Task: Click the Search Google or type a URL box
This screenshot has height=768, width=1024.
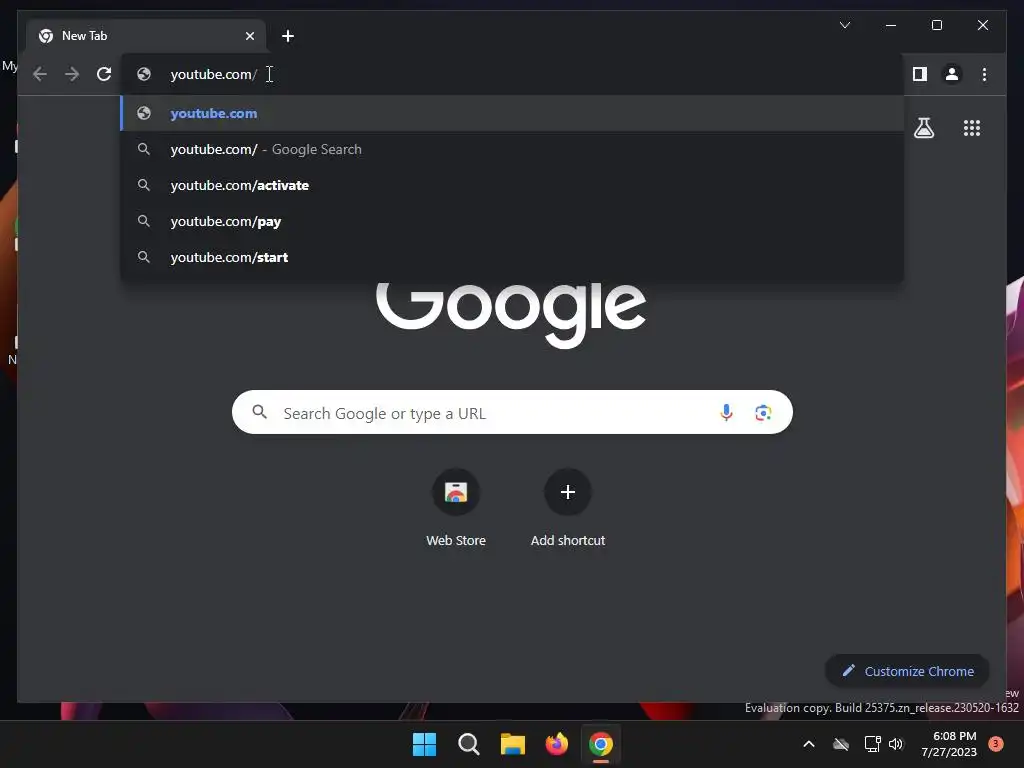Action: [x=512, y=413]
